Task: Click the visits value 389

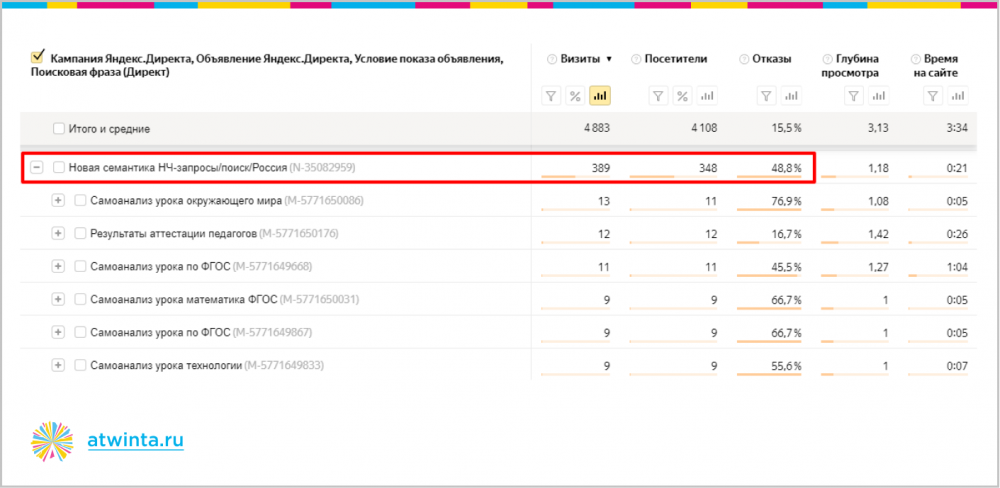Action: tap(601, 168)
